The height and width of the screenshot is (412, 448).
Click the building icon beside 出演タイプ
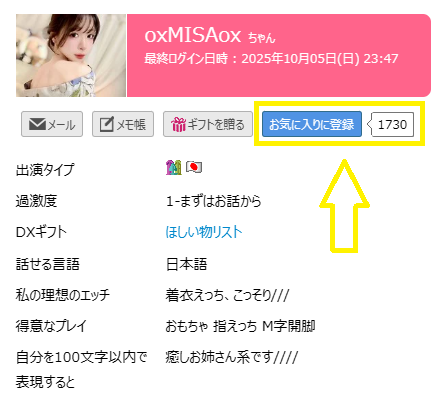174,167
